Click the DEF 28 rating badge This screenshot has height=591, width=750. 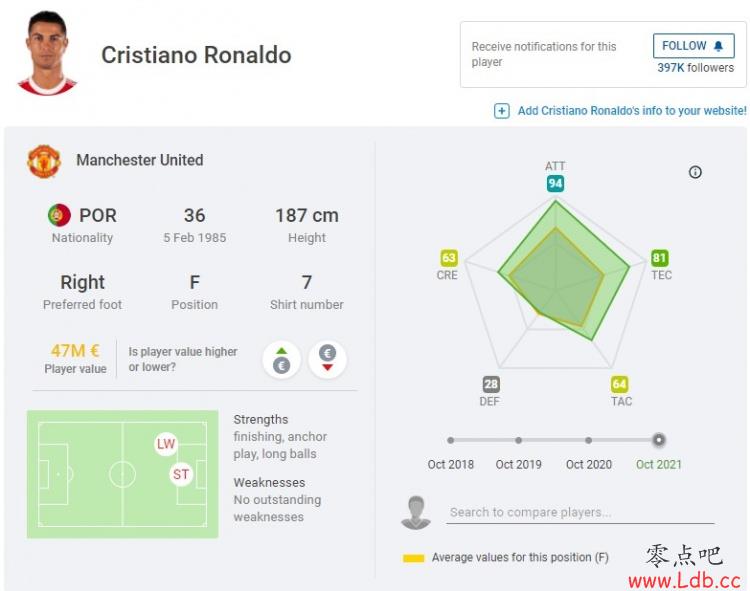[x=491, y=384]
